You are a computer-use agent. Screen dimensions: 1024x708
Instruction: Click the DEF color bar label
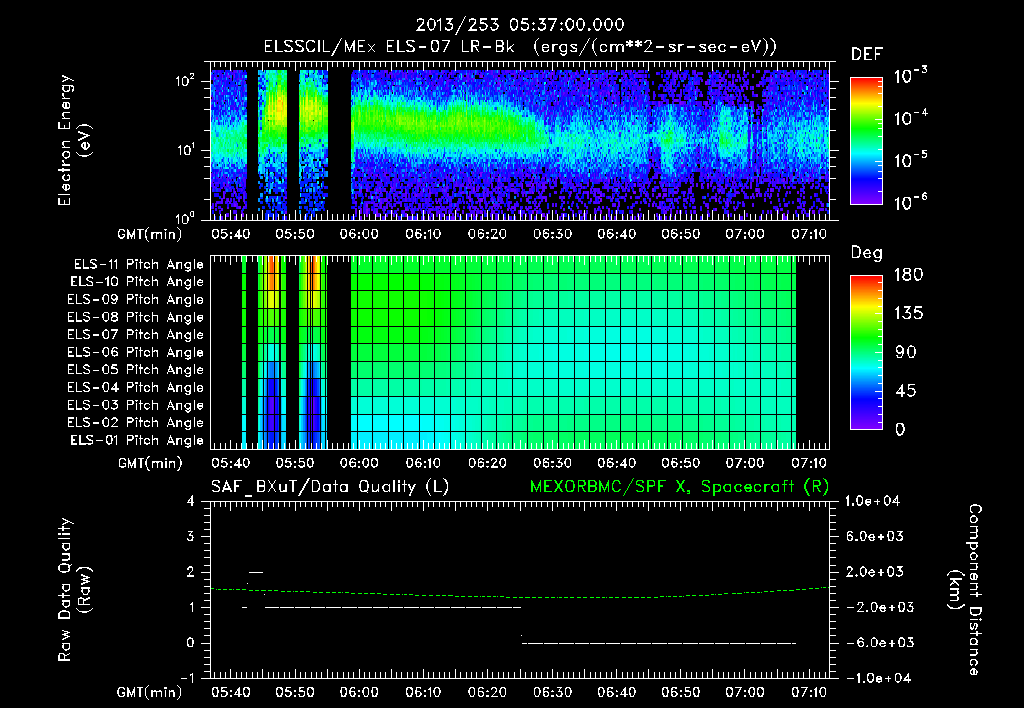pos(867,55)
